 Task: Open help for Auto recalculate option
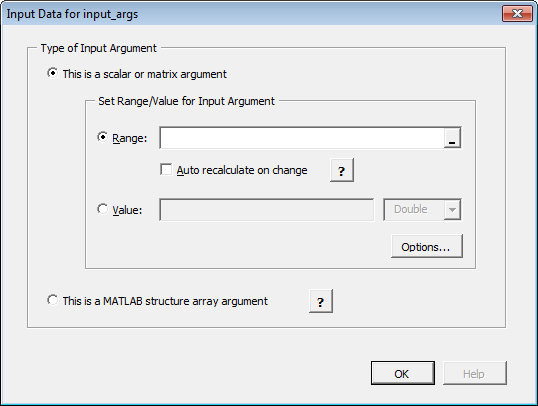point(342,170)
